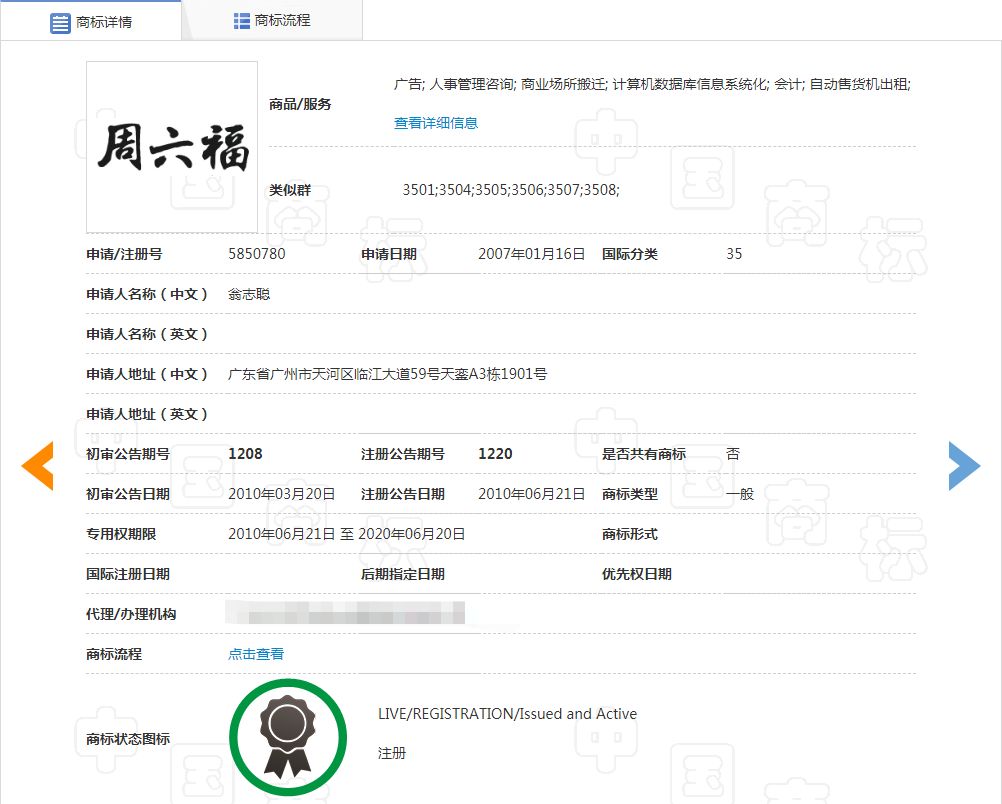The image size is (1002, 804).
Task: Select the exclusive right period date range
Action: (x=346, y=534)
